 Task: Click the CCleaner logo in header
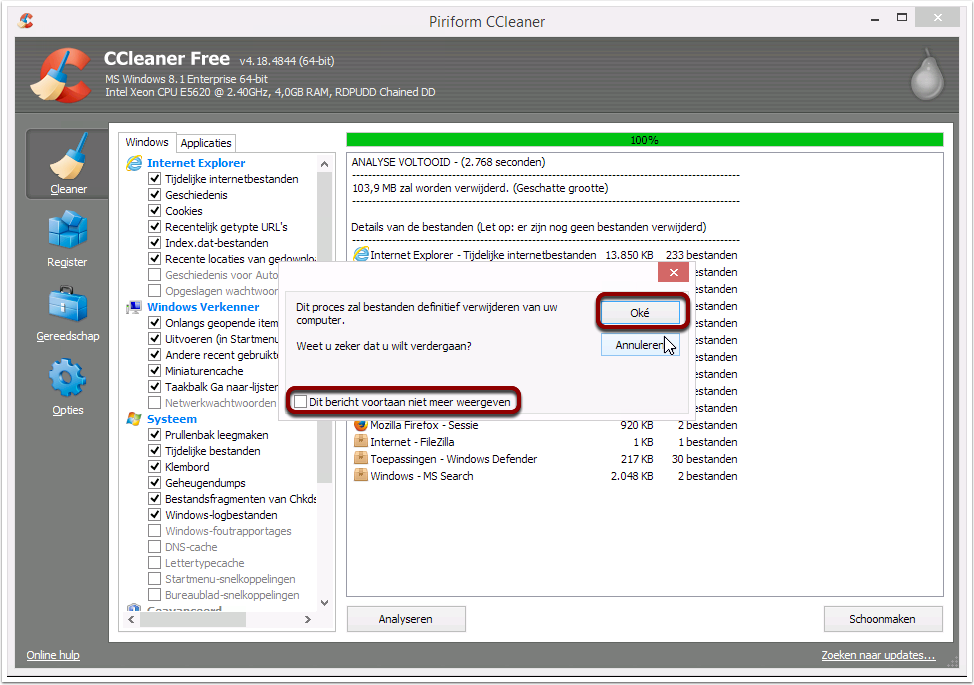click(x=61, y=75)
